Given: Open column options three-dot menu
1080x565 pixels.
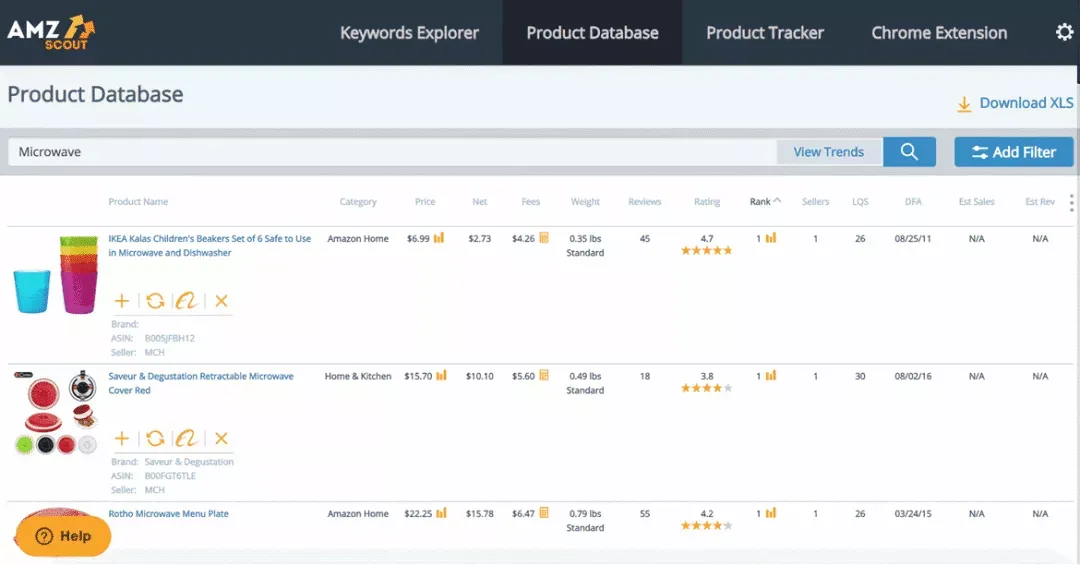Looking at the screenshot, I should pyautogui.click(x=1071, y=202).
